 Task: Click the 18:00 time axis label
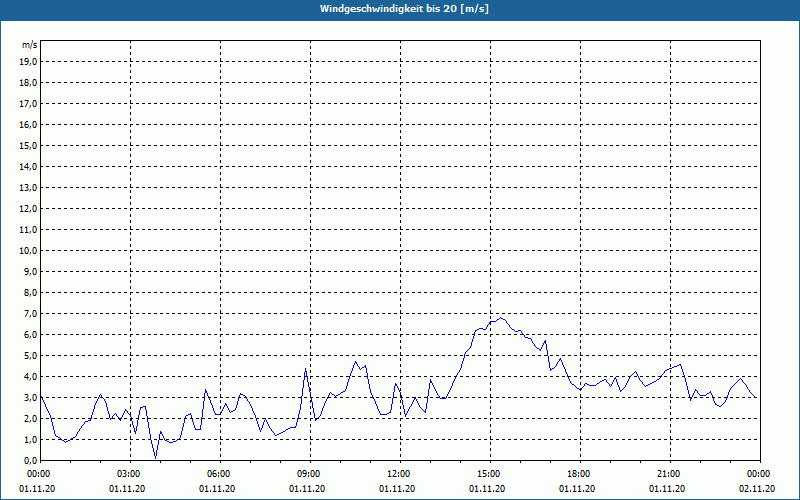click(x=581, y=474)
